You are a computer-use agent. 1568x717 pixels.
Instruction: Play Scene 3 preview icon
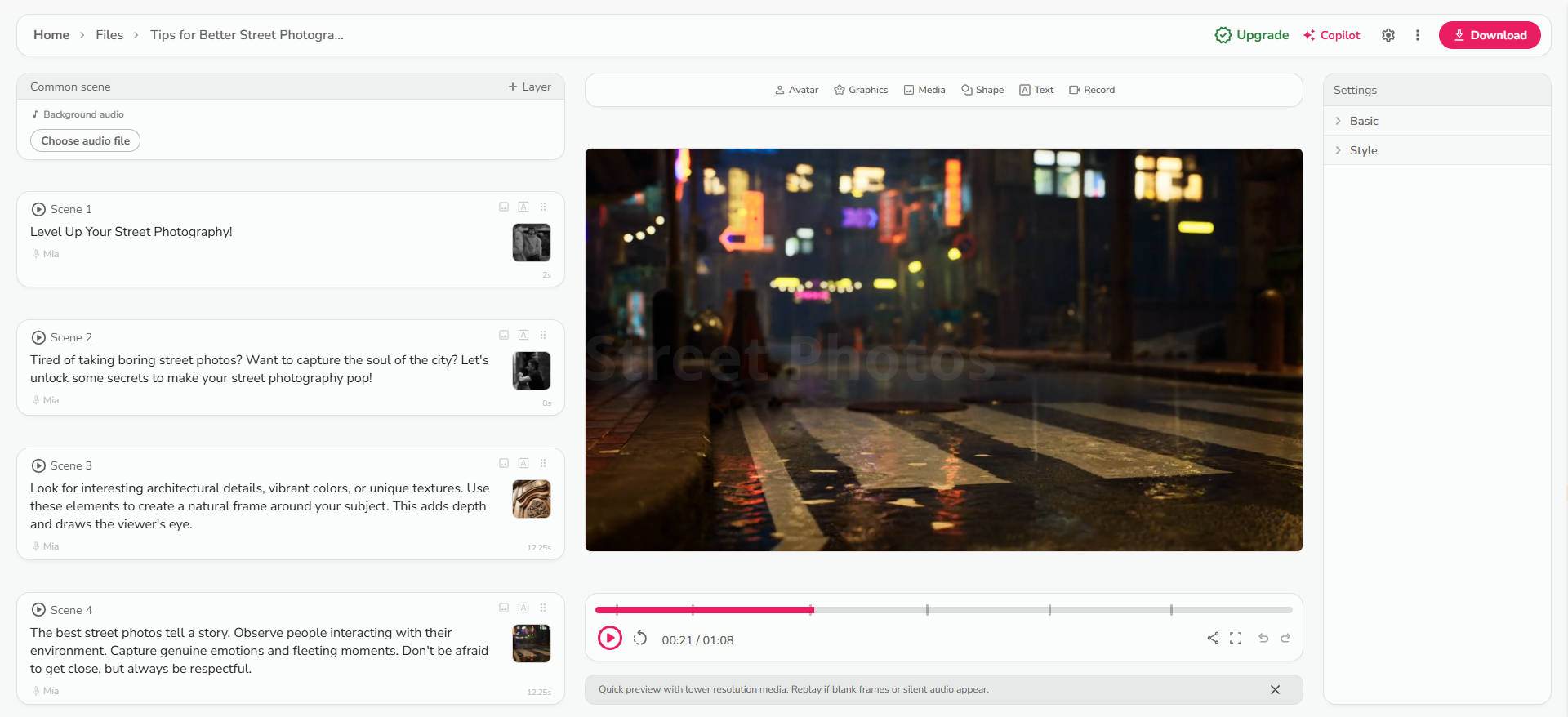38,465
